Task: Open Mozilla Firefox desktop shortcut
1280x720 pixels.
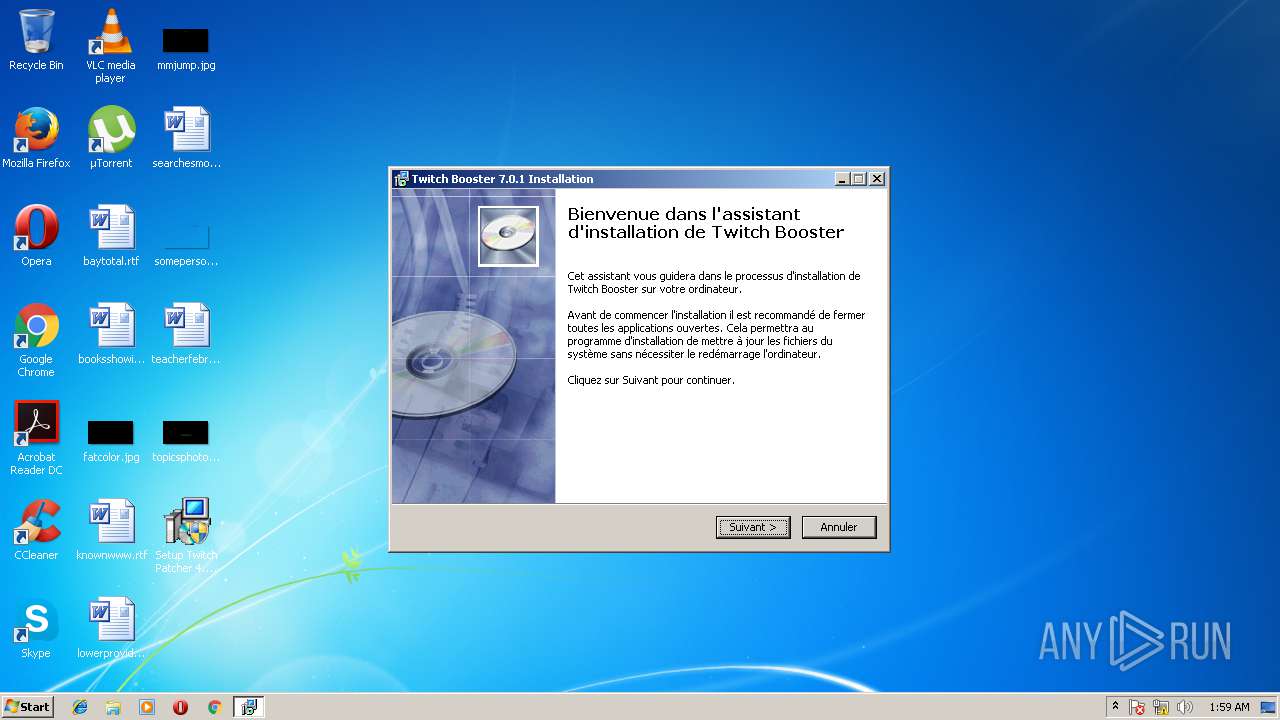Action: 36,138
